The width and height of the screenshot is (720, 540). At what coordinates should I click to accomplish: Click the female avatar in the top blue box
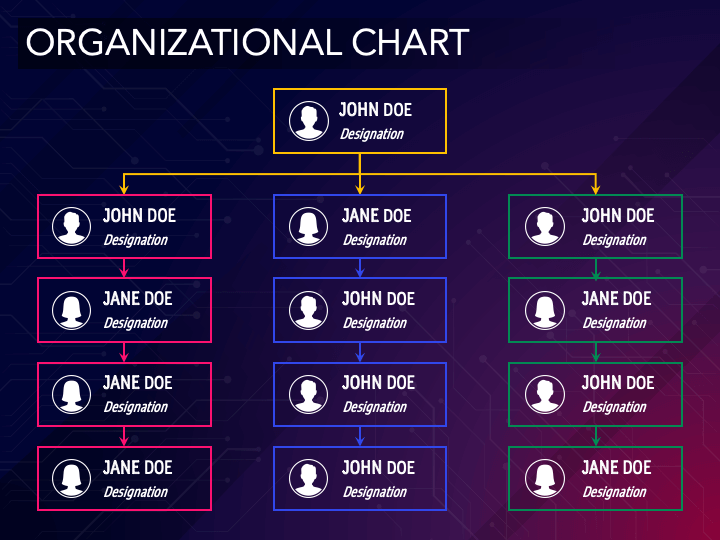(x=309, y=226)
